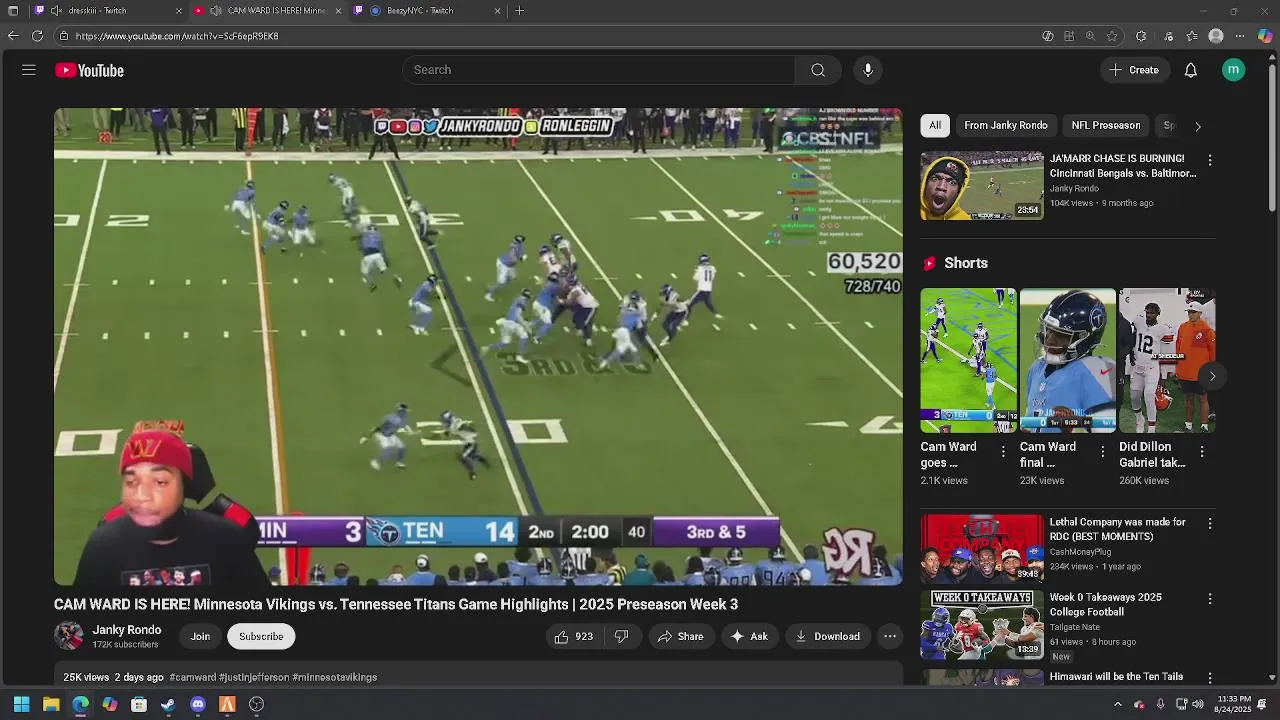Open taskbar volume speaker control
The width and height of the screenshot is (1280, 720).
[x=1198, y=704]
